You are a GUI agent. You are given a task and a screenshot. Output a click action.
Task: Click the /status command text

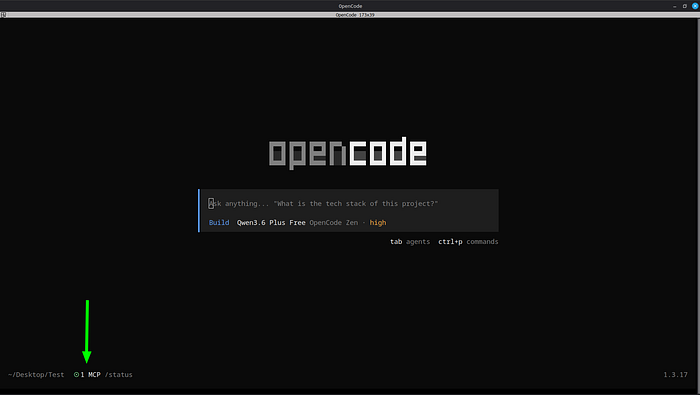tap(119, 374)
